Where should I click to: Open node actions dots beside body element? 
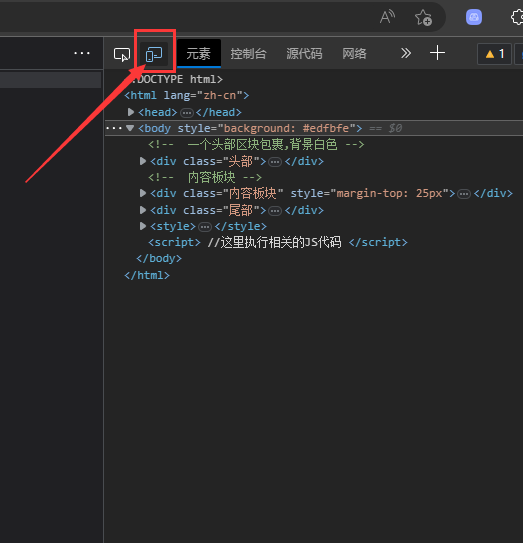coord(114,128)
